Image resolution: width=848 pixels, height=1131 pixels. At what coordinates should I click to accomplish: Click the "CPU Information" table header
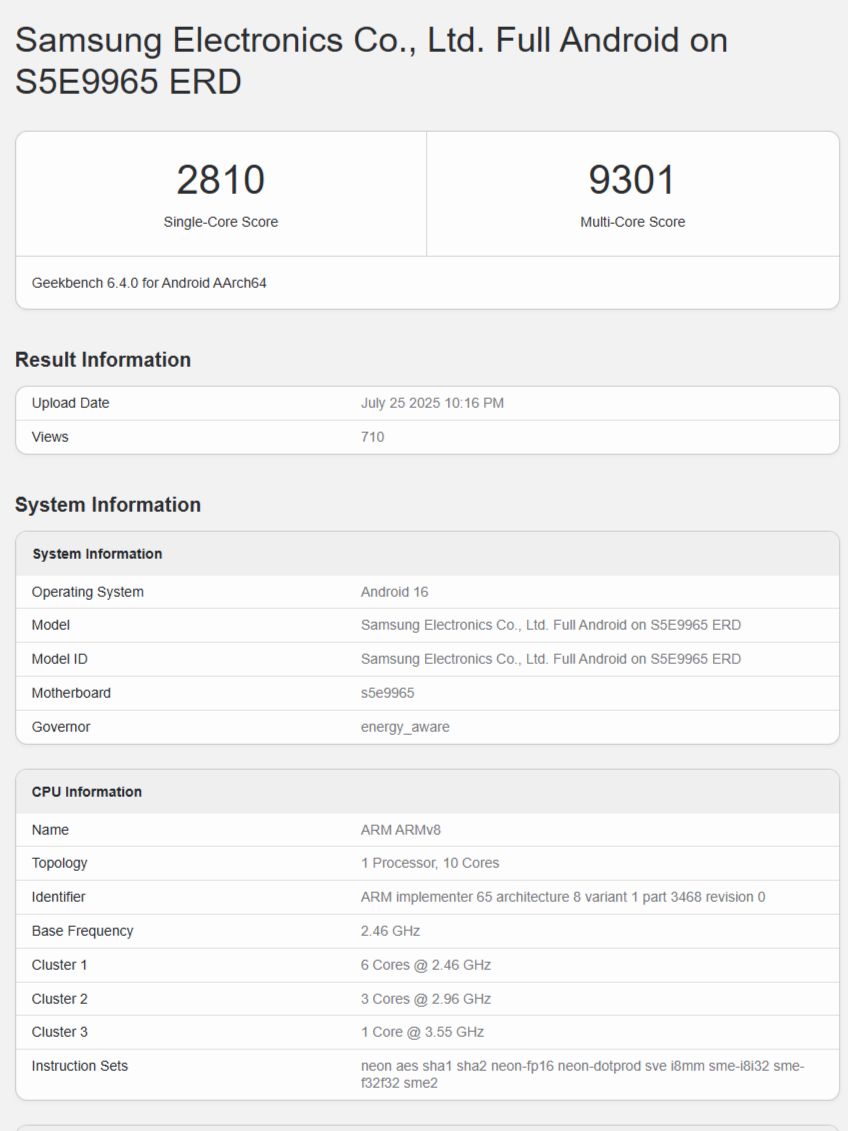[x=428, y=792]
